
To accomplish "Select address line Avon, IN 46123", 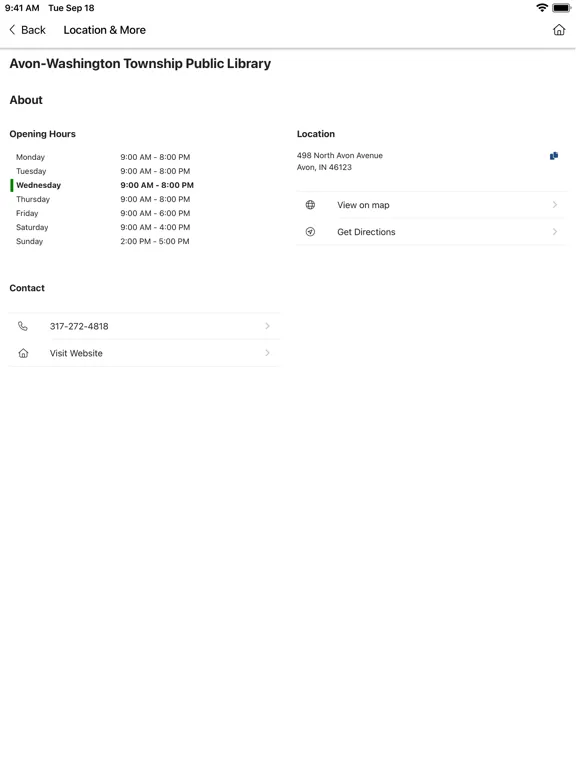I will tap(324, 168).
